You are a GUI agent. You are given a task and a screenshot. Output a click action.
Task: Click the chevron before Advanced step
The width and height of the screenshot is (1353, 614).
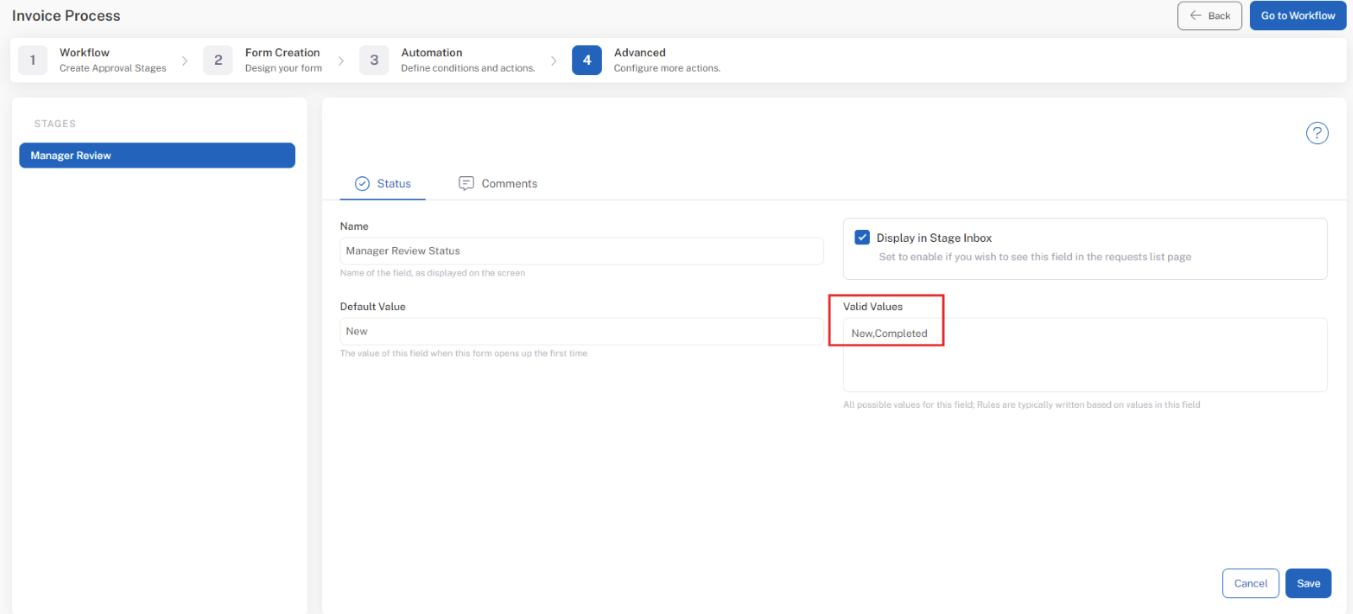coord(554,59)
